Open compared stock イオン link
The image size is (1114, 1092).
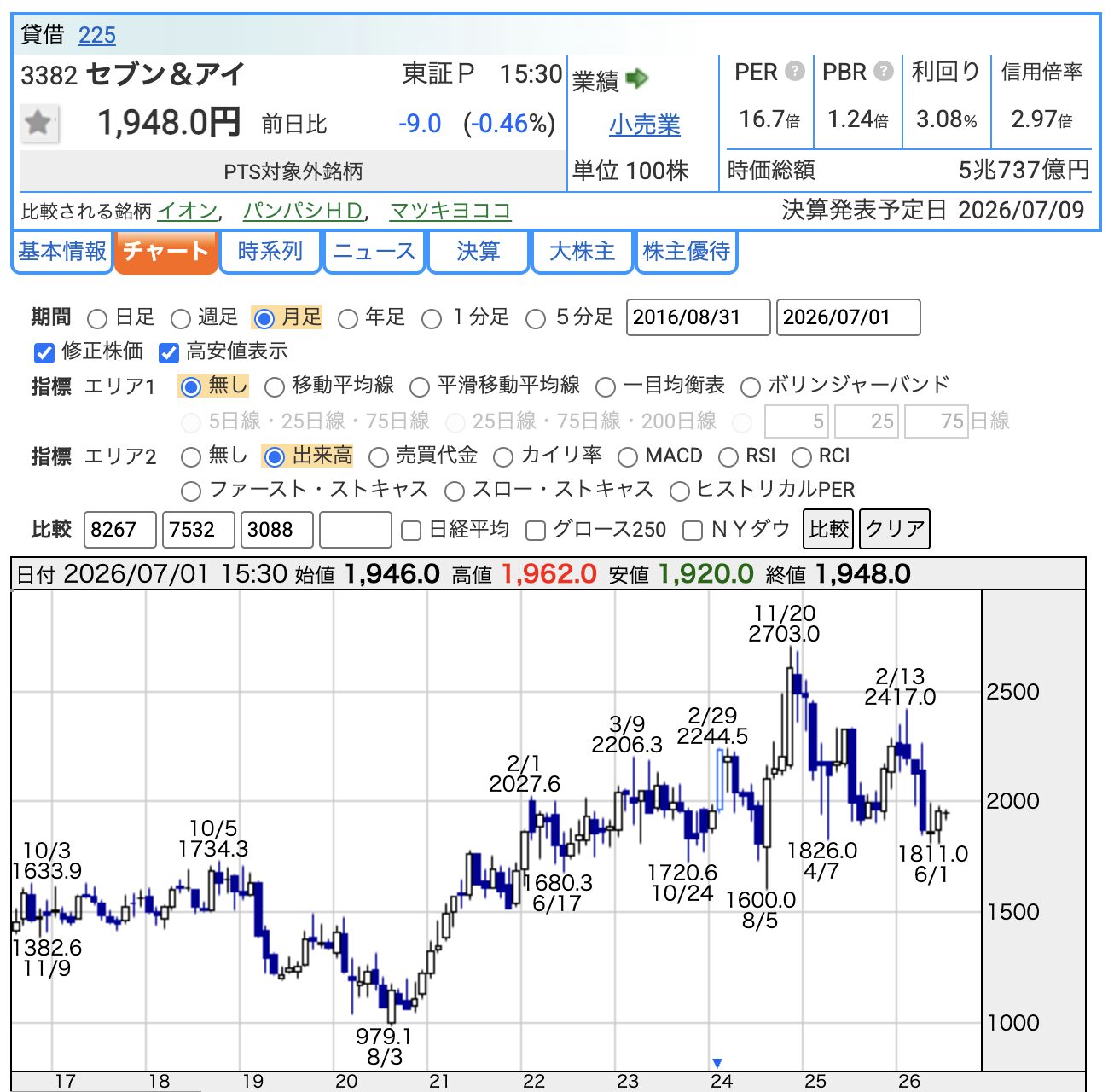click(x=188, y=211)
